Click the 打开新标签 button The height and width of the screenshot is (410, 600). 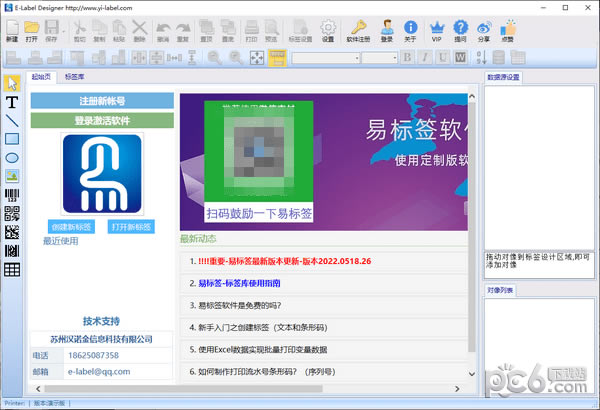tap(131, 227)
